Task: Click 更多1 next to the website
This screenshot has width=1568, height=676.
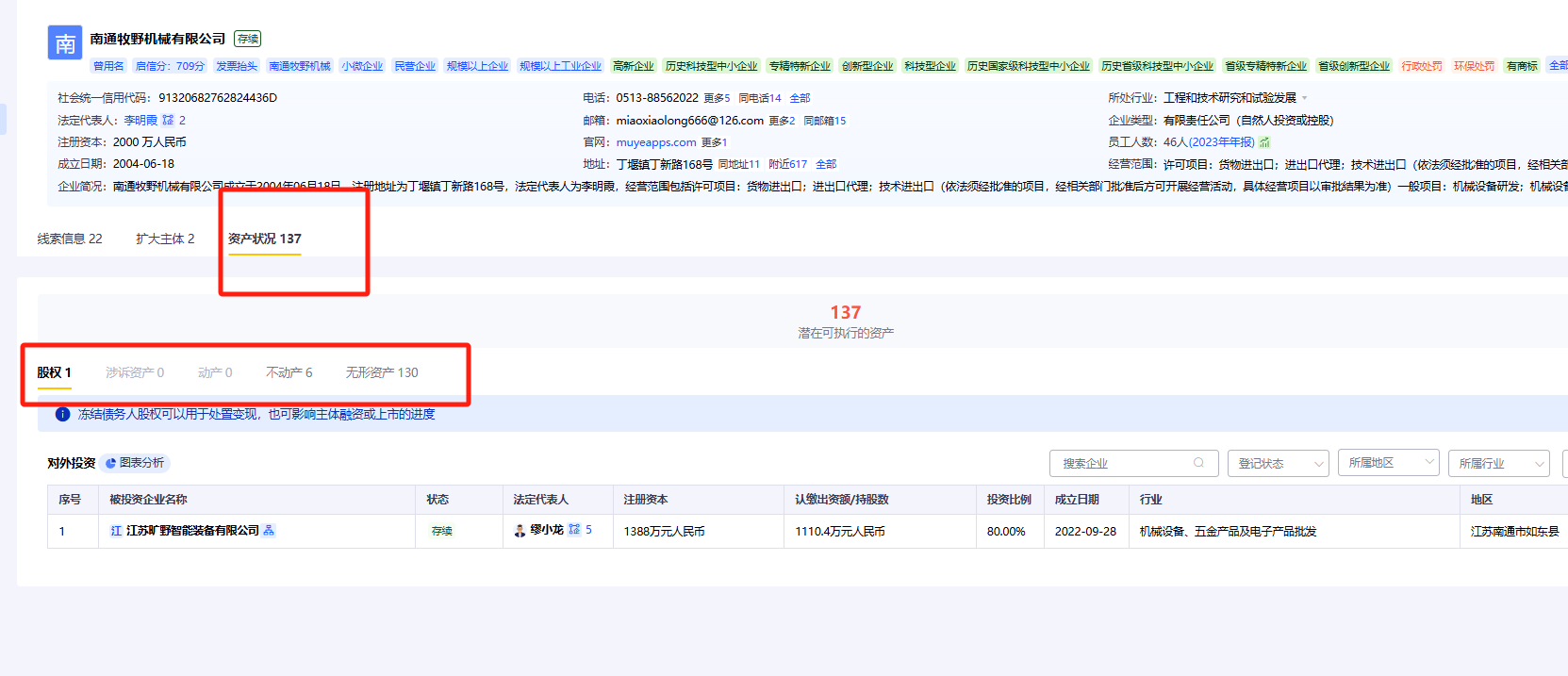Action: (715, 142)
